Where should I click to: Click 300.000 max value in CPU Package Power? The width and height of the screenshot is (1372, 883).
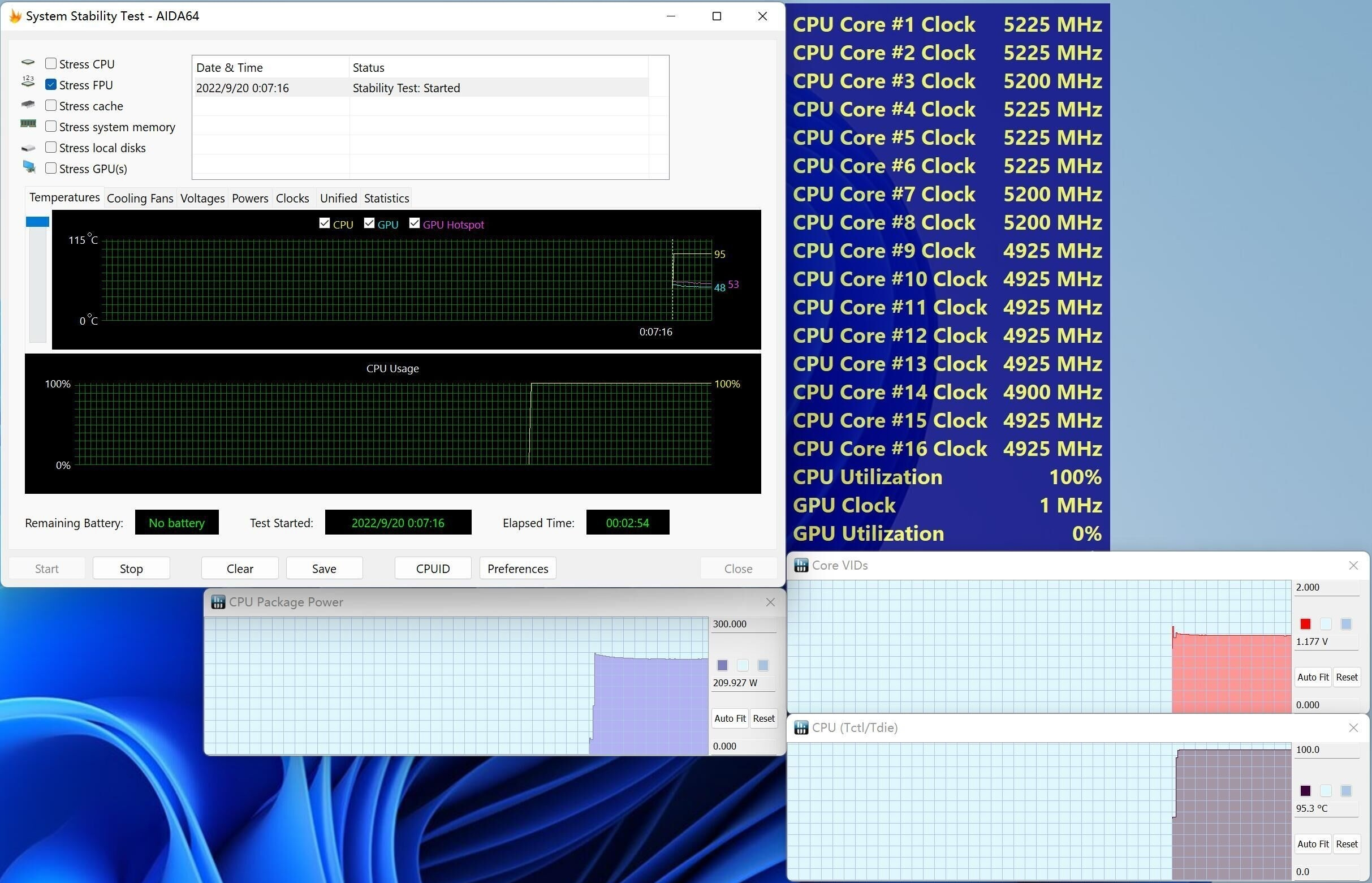click(743, 624)
